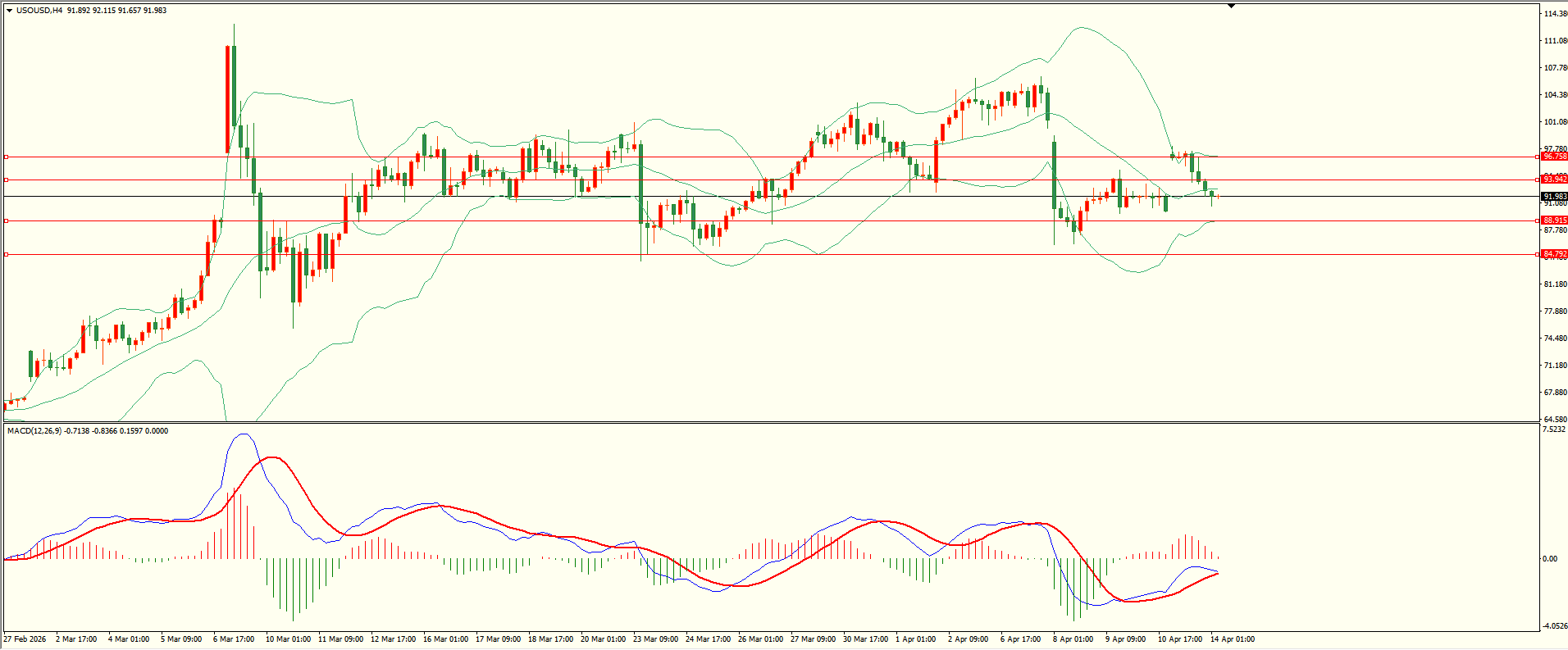Select left handle of the 88.915 line
Viewport: 1568px width, 650px height.
click(7, 220)
